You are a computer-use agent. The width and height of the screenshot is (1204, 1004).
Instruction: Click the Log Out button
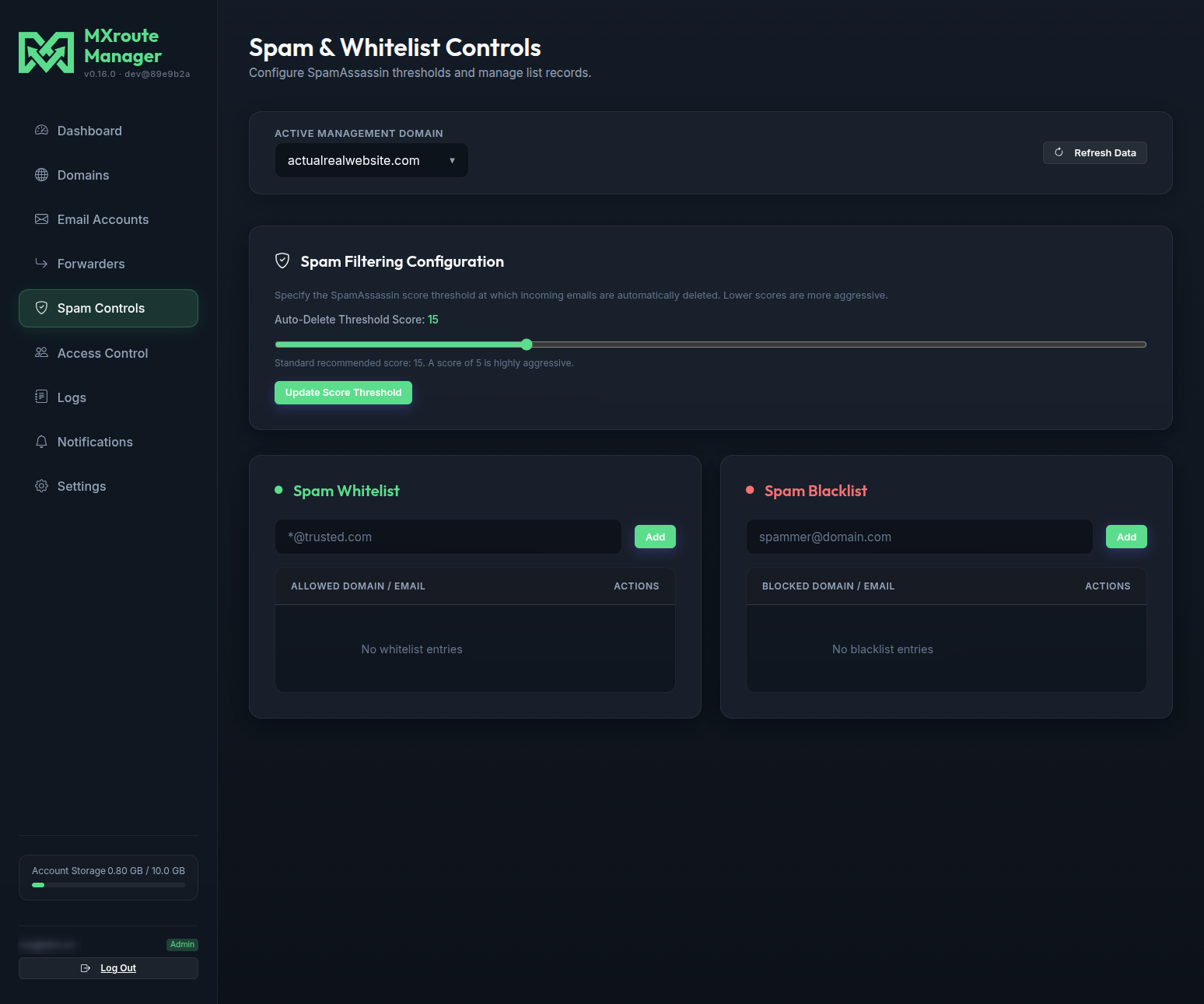click(x=108, y=968)
